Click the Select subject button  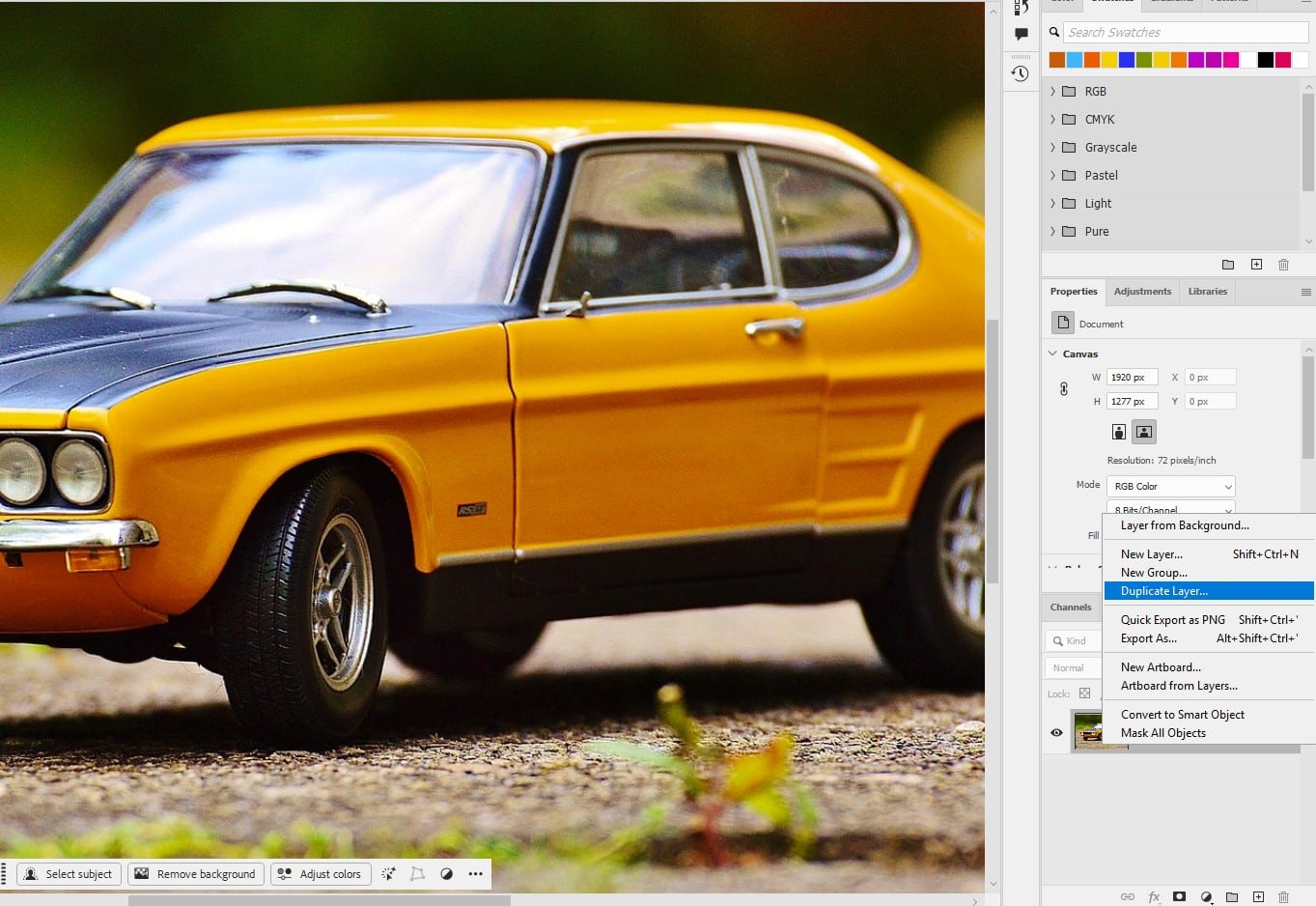pyautogui.click(x=70, y=874)
